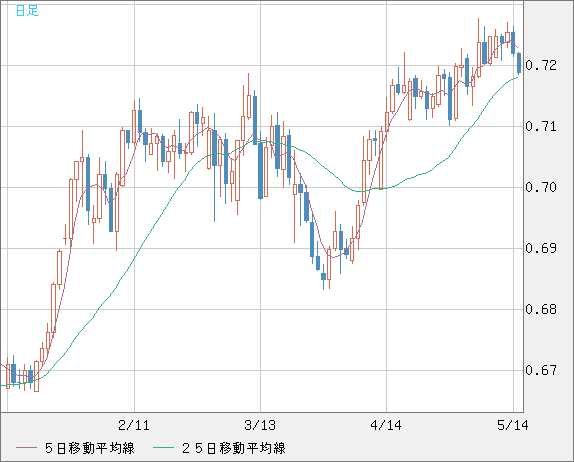Screen dimensions: 574x462
Task: Click the 5/14 date axis label
Action: [512, 425]
